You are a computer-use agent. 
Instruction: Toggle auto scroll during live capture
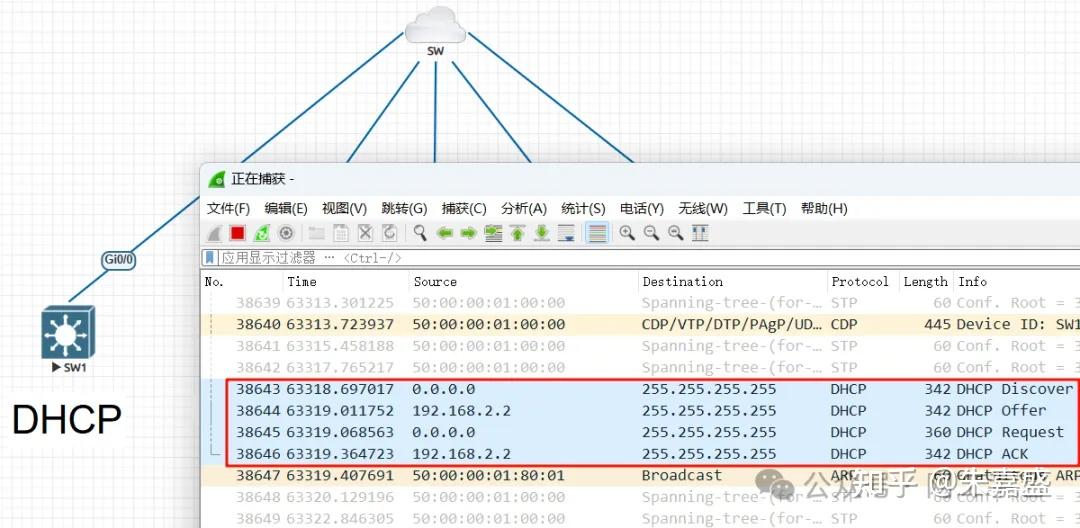[x=566, y=233]
